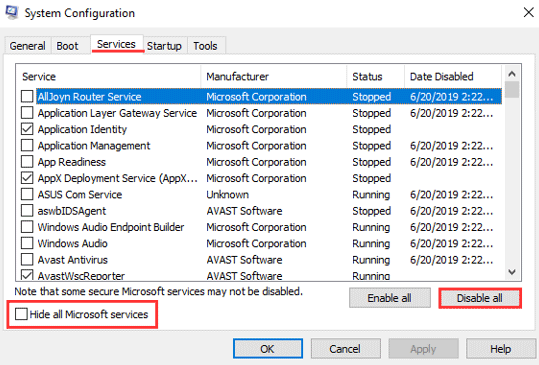Image resolution: width=539 pixels, height=365 pixels.
Task: Select Application Layer Gateway Service row name
Action: 117,113
